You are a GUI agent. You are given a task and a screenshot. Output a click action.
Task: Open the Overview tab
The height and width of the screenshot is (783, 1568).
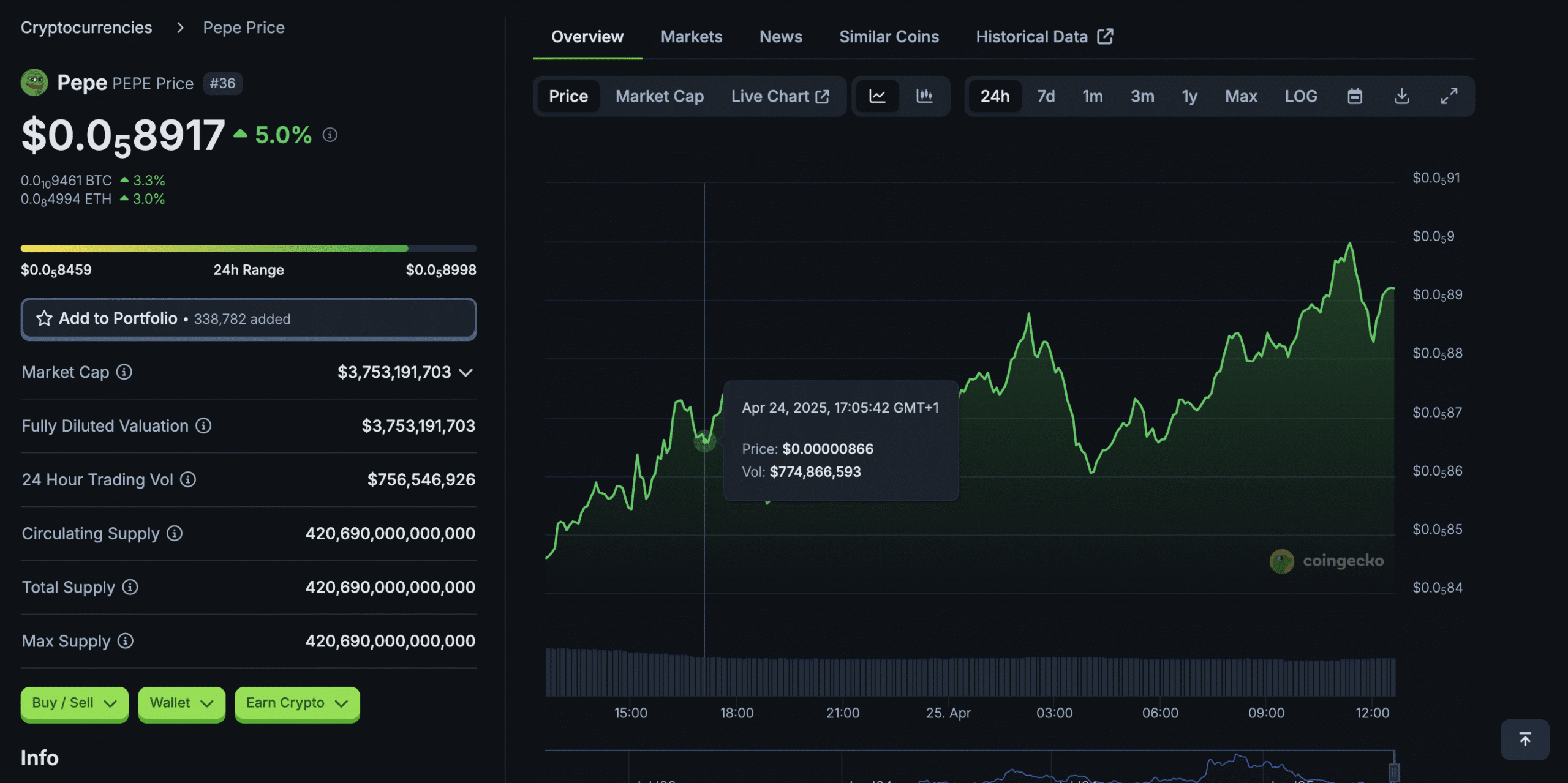pos(587,37)
